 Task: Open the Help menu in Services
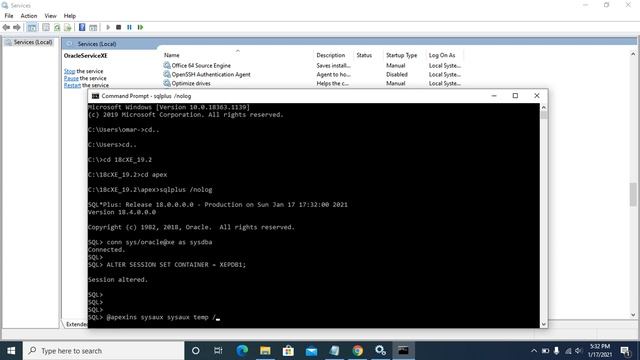[69, 16]
